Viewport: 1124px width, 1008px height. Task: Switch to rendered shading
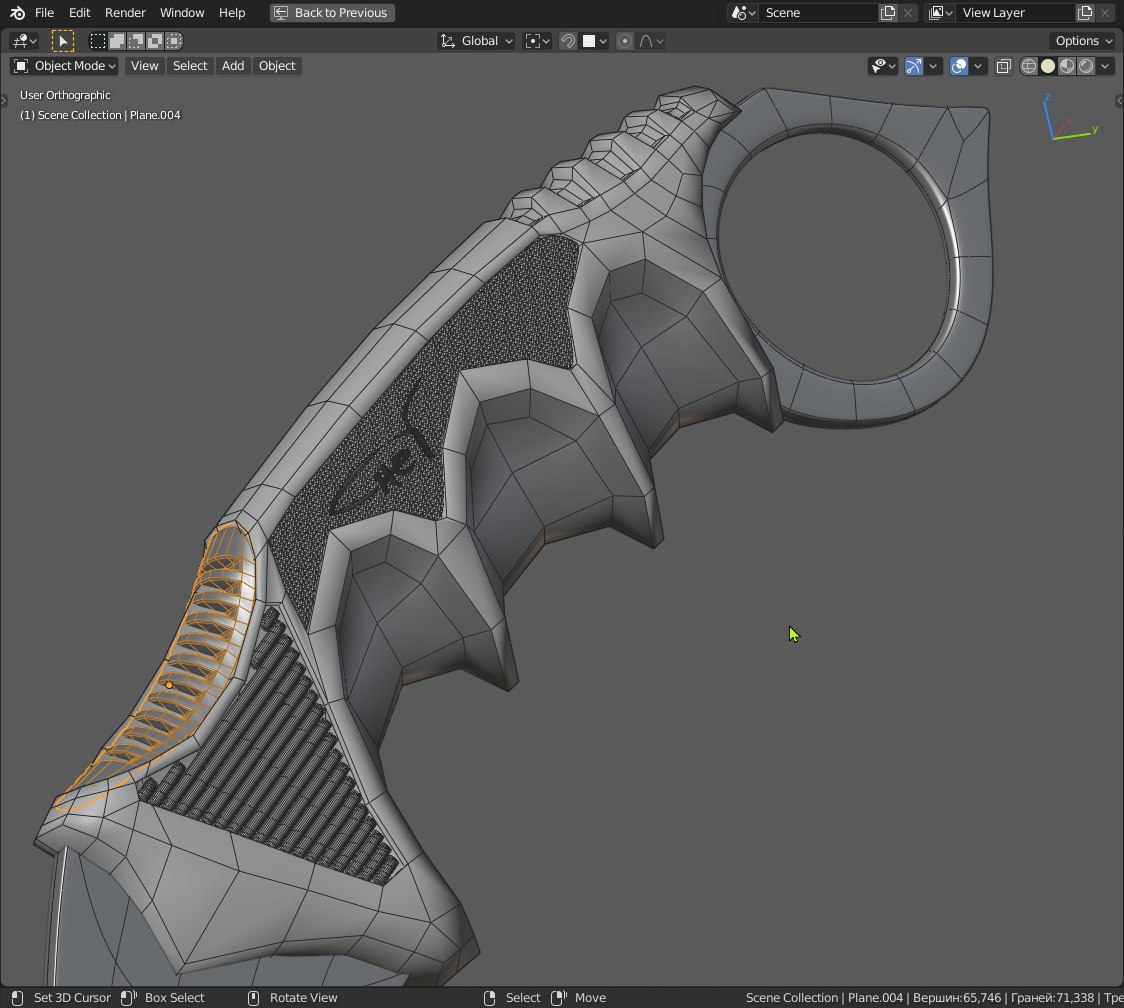click(x=1086, y=66)
